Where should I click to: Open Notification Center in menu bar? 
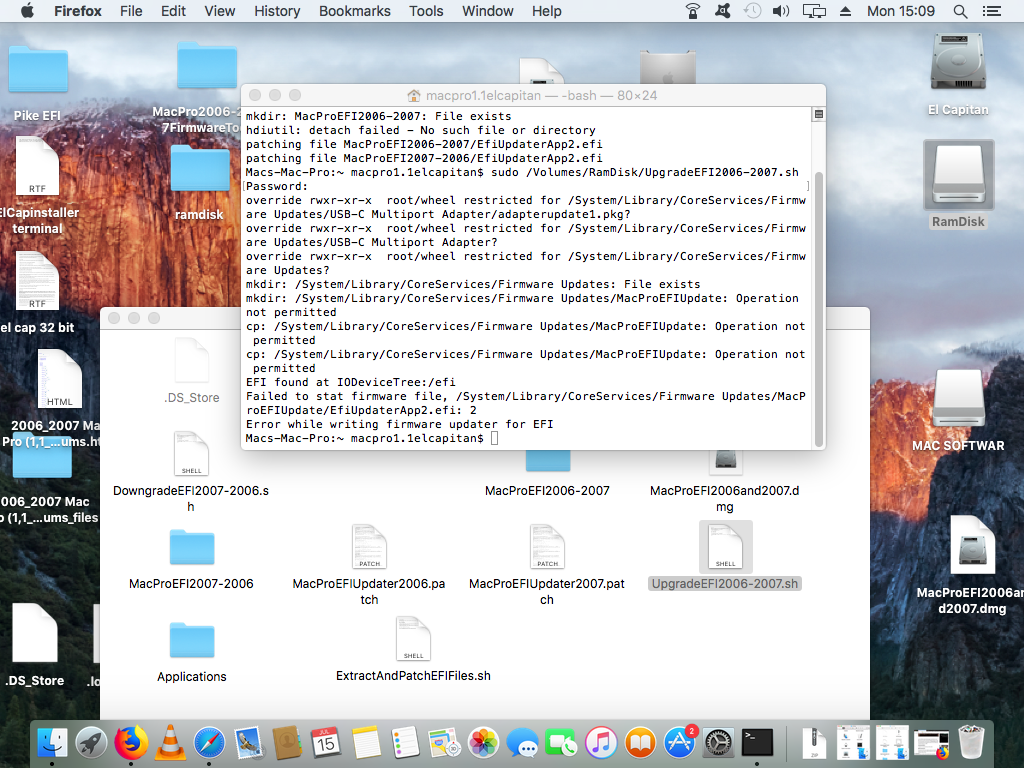coord(992,11)
